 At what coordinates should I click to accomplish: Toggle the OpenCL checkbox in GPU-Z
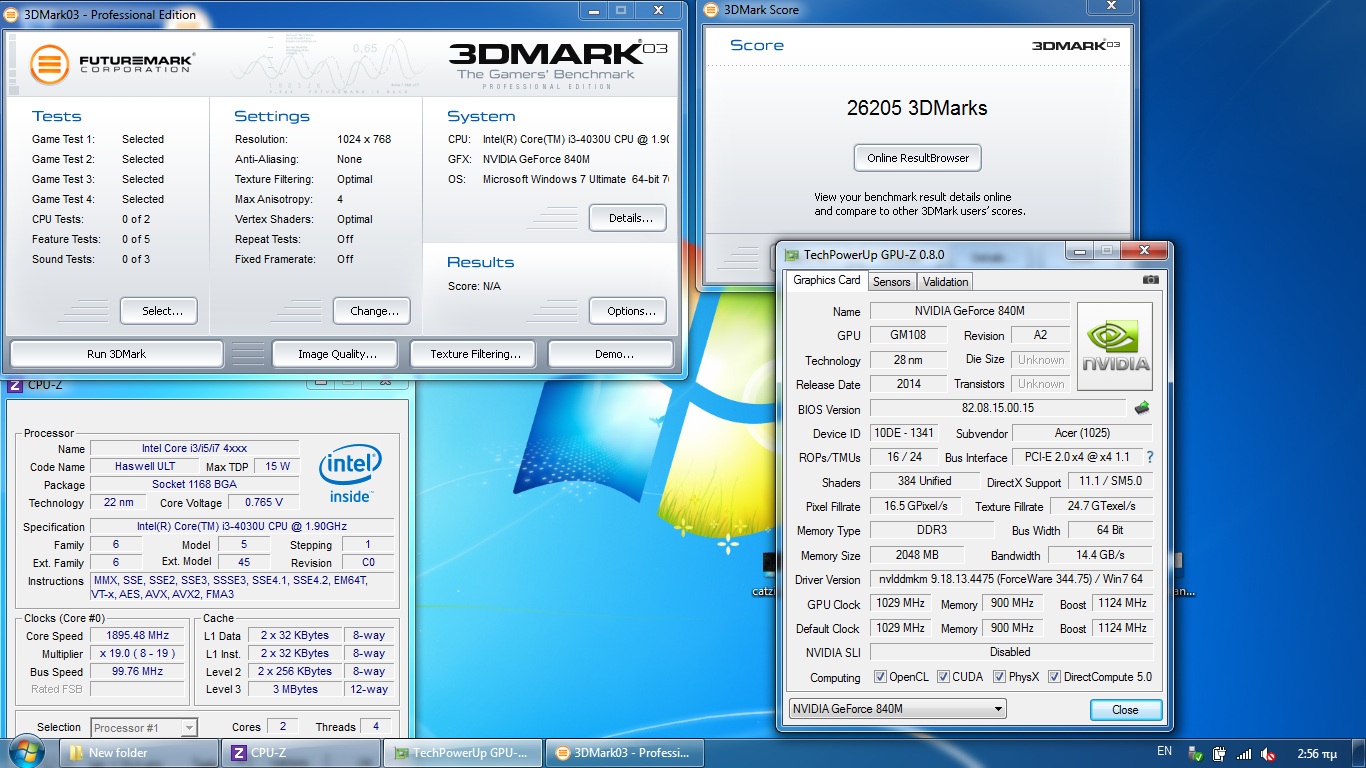[880, 677]
